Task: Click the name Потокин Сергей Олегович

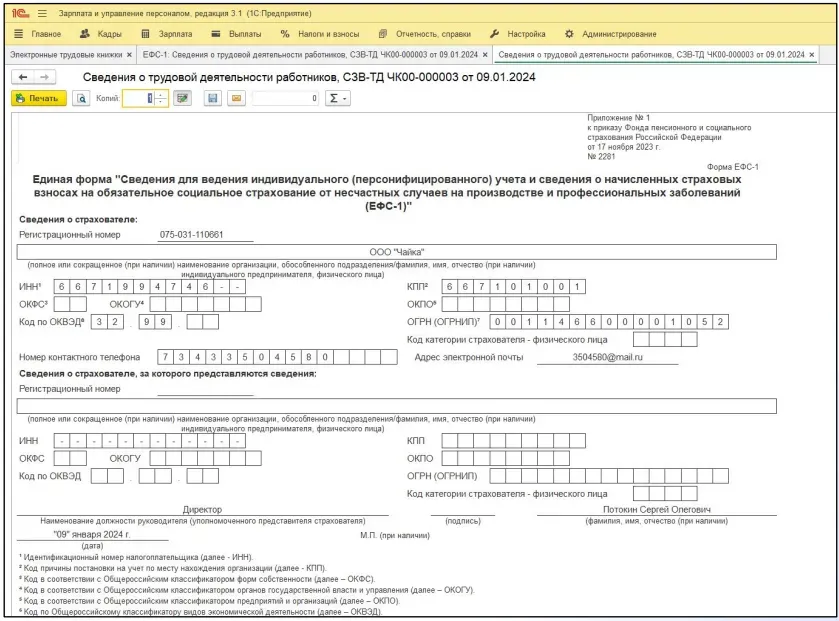Action: (x=657, y=510)
